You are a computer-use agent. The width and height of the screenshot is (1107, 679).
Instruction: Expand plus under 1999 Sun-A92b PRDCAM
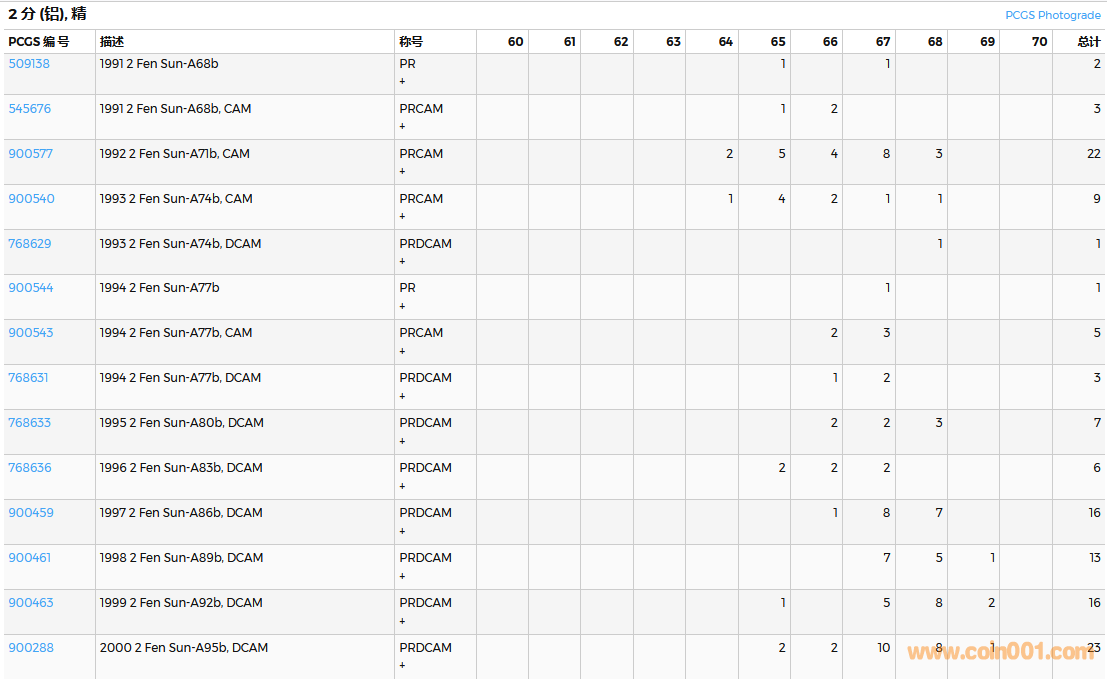pos(403,621)
